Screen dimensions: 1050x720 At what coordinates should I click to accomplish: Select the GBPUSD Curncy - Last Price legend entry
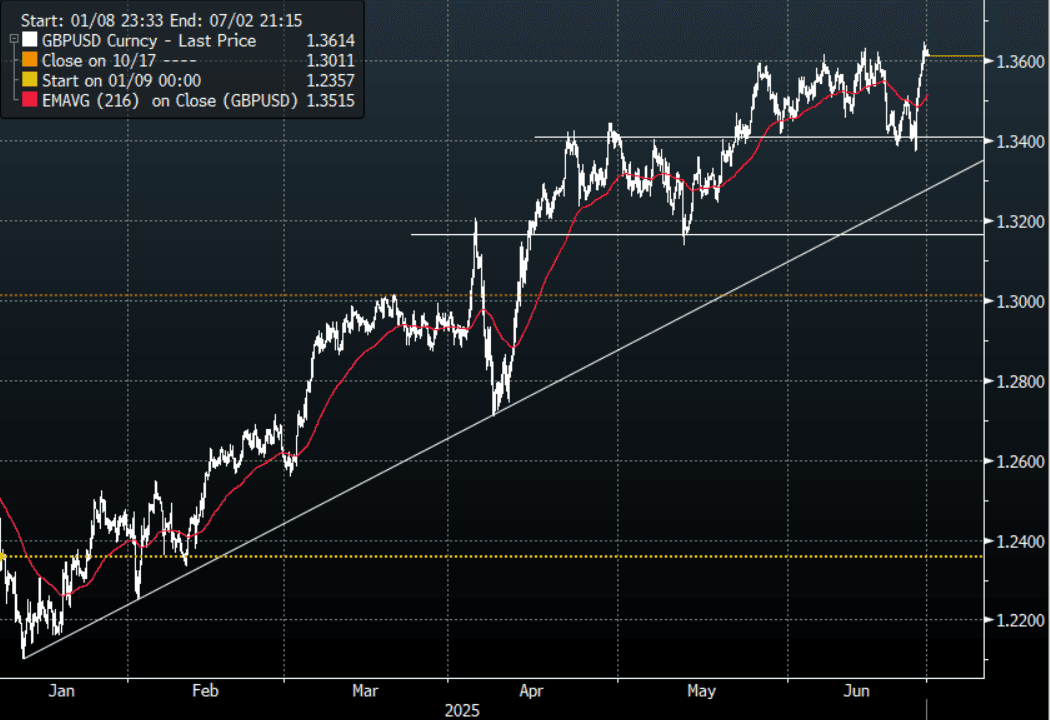[149, 41]
